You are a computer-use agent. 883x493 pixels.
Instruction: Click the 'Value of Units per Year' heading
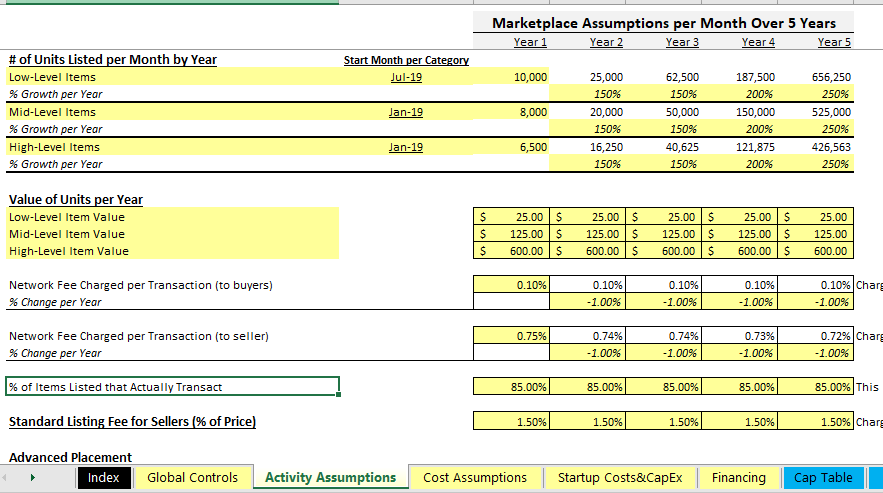[76, 199]
